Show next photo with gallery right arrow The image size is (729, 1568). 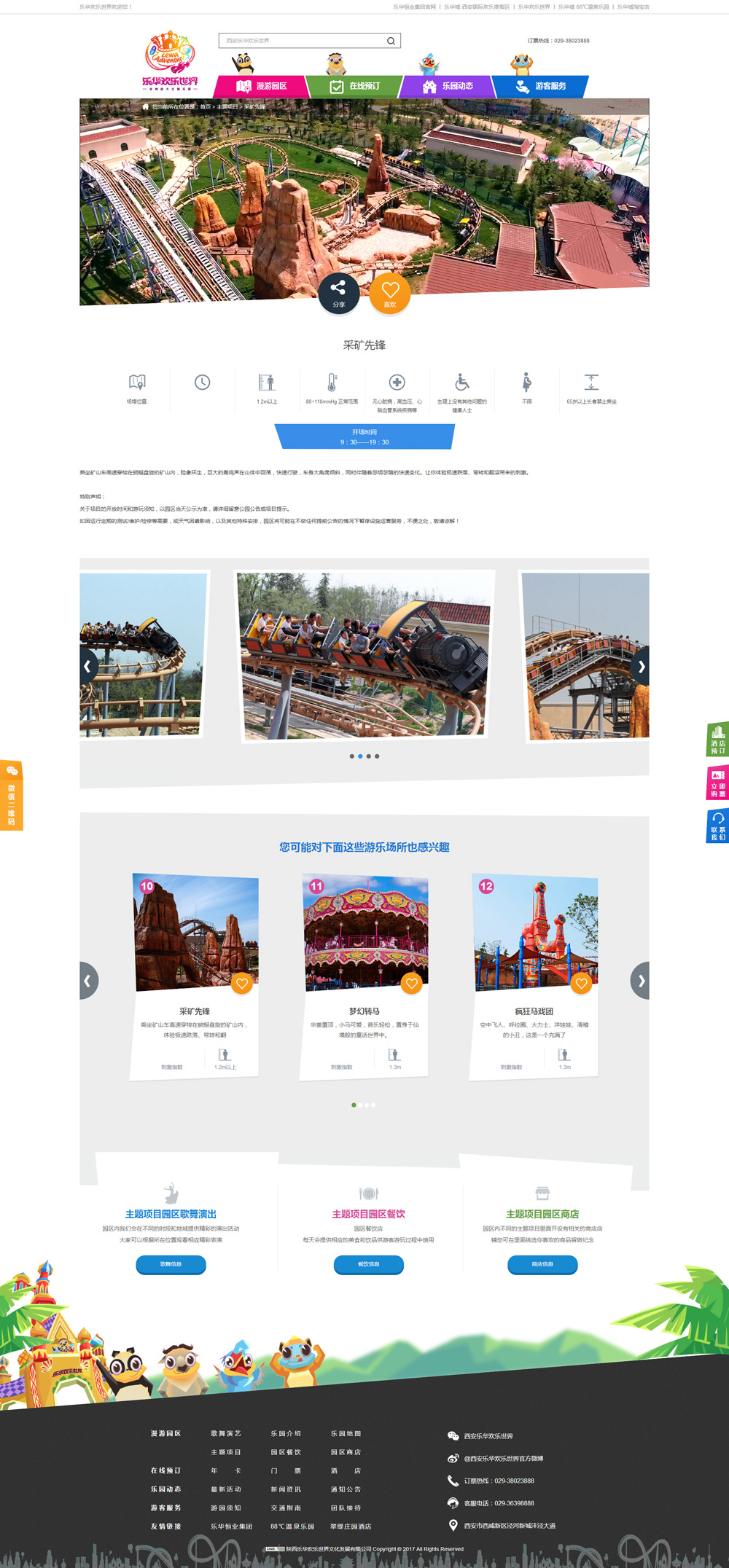coord(640,666)
